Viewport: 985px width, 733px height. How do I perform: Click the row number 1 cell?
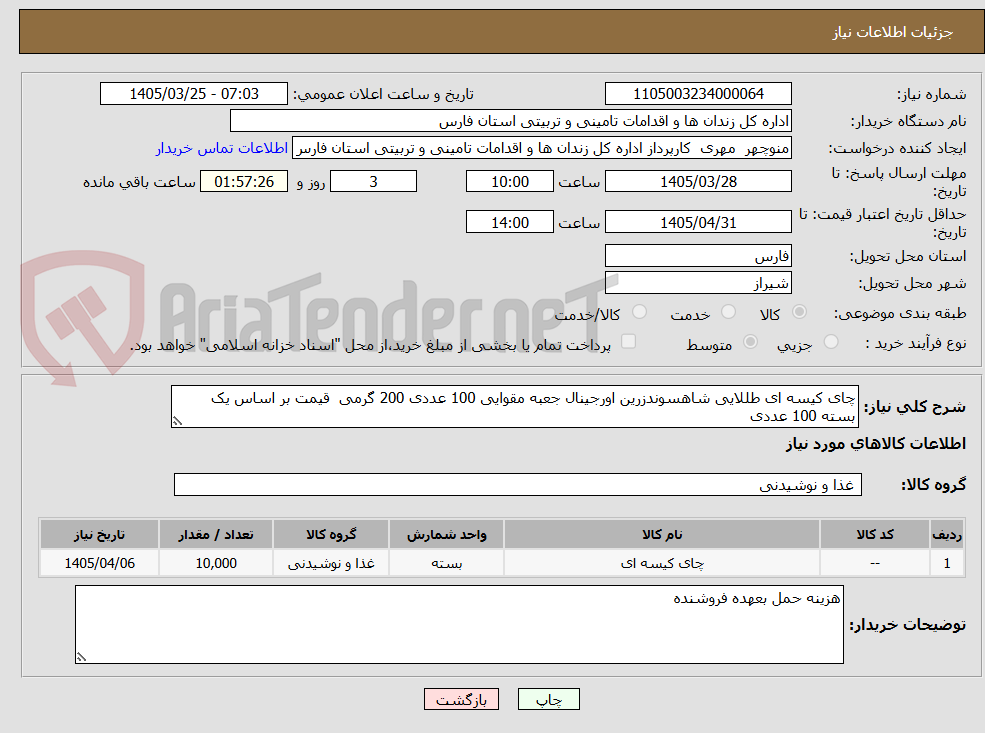tap(947, 563)
